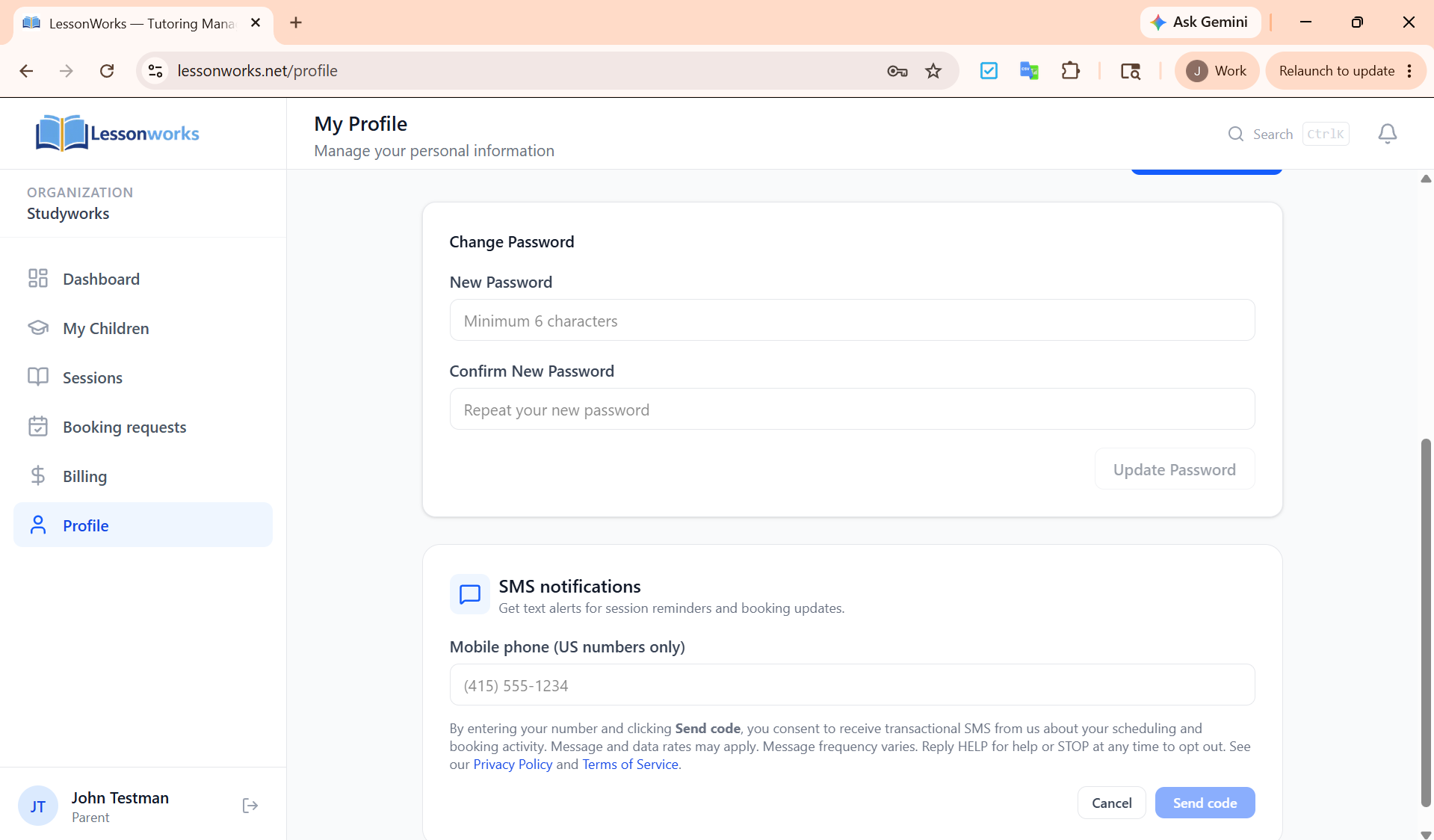Open Sessions from the sidebar
1434x840 pixels.
(143, 377)
